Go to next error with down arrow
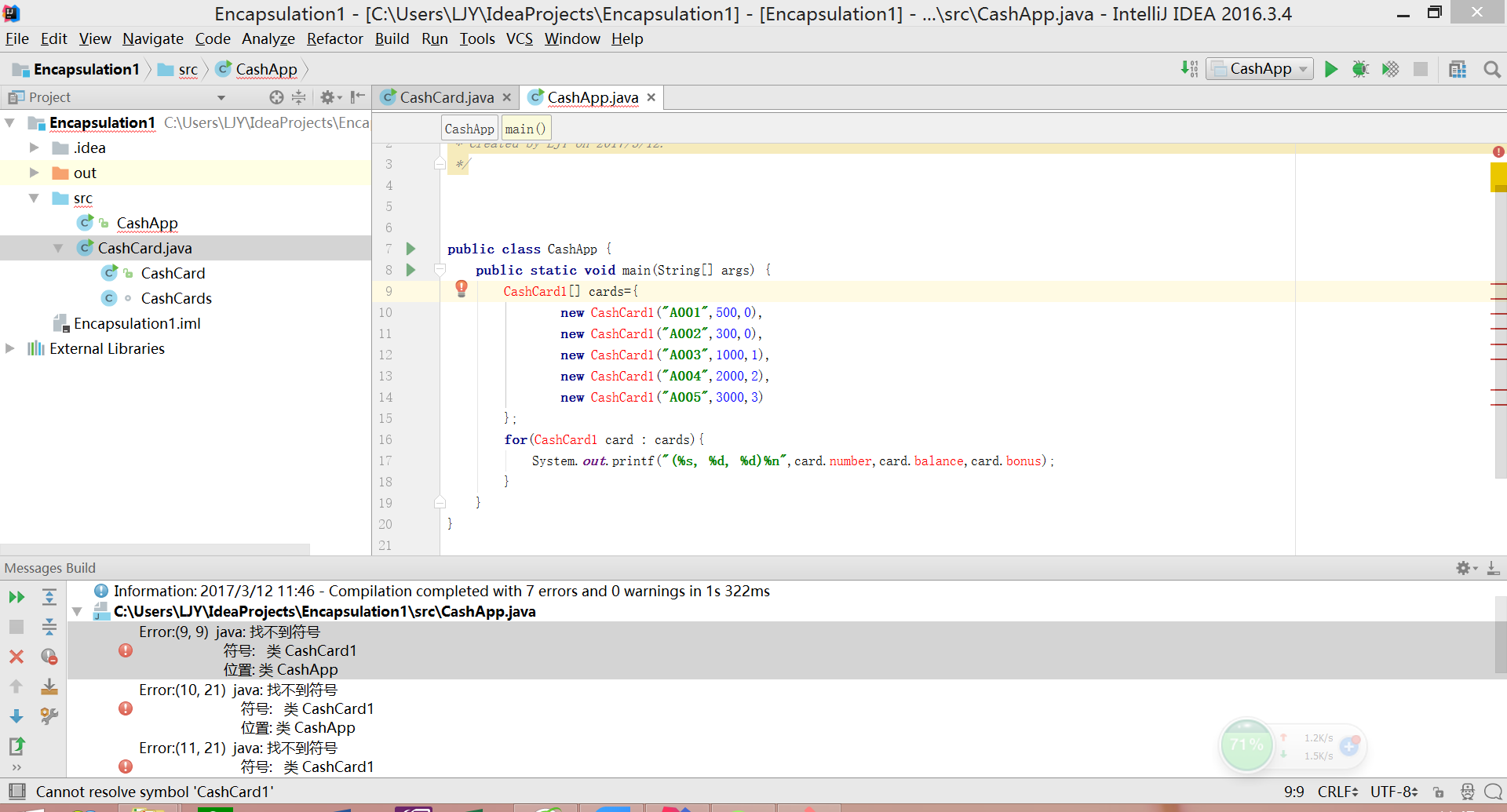Viewport: 1507px width, 812px height. pos(16,716)
